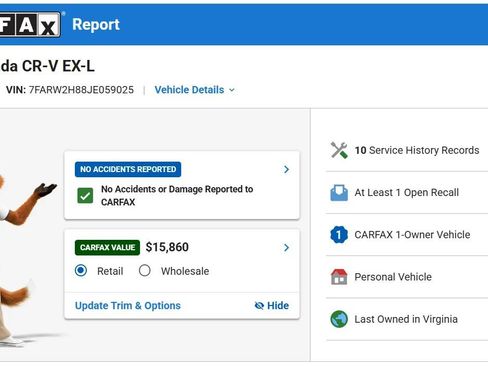
Task: Click the red house personal vehicle icon
Action: pyautogui.click(x=339, y=277)
